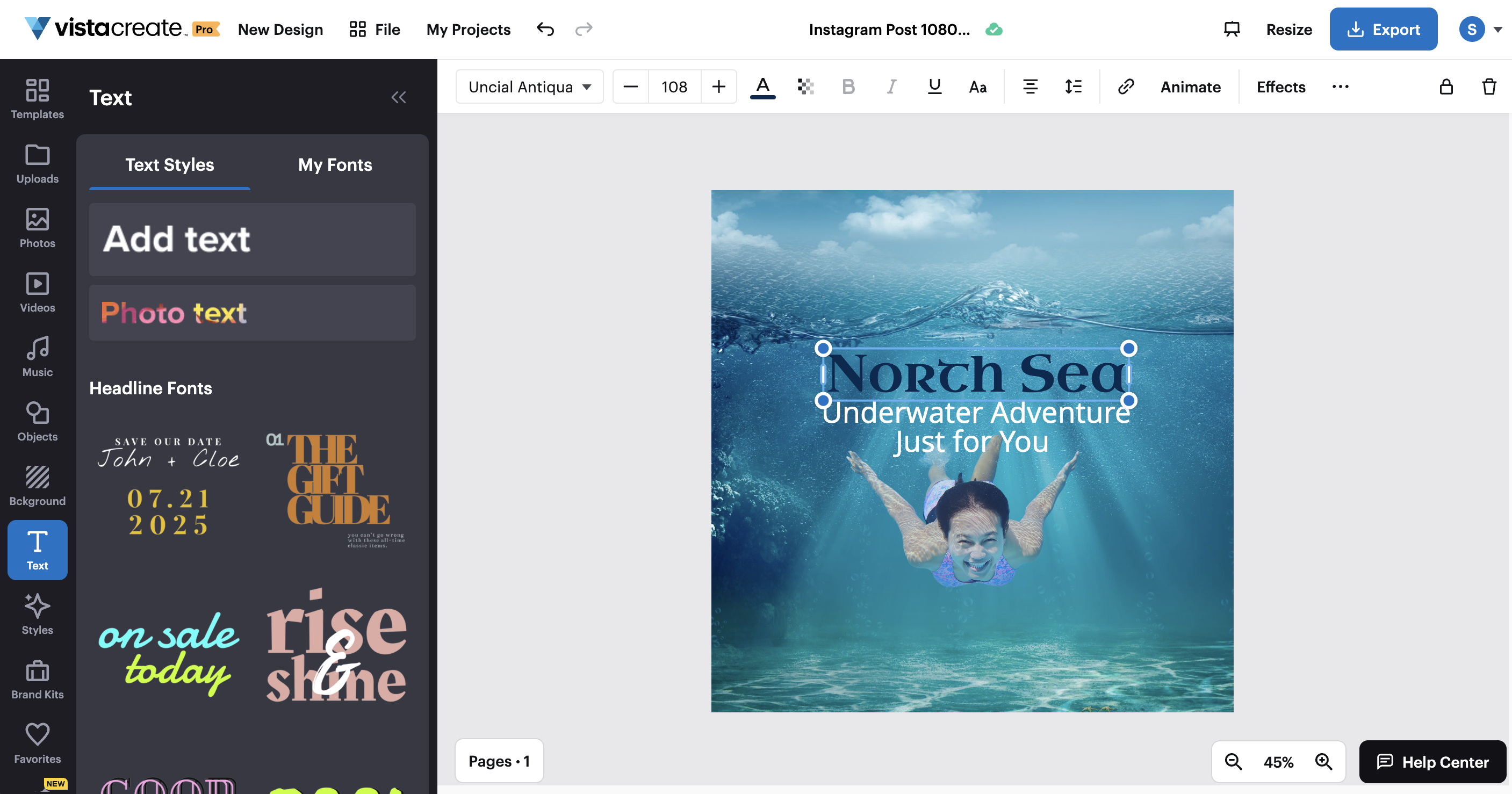
Task: Switch to the Text Styles tab
Action: 170,164
